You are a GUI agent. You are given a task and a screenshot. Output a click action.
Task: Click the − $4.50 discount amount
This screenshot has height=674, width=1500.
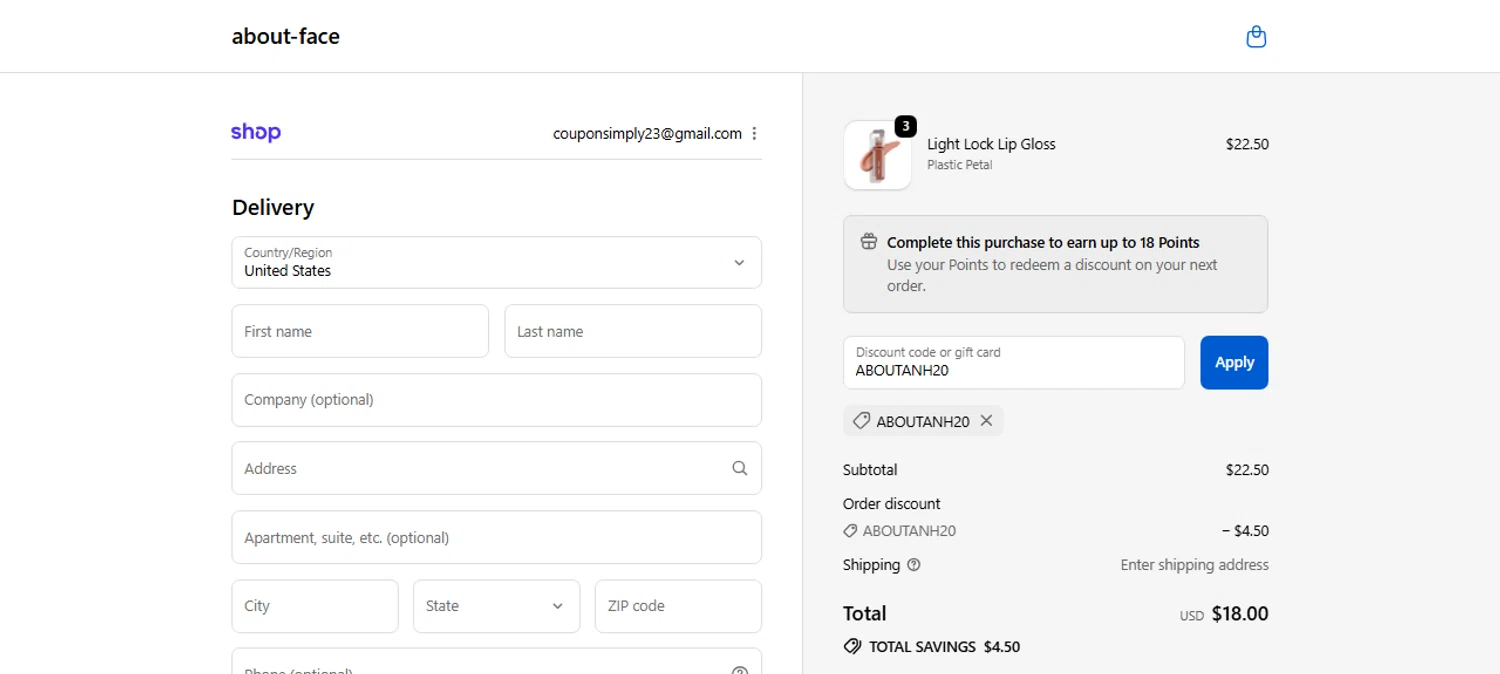coord(1245,531)
